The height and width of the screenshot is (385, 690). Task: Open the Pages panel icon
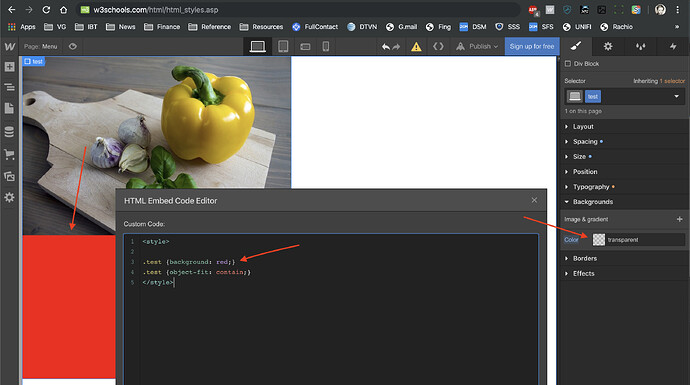(x=9, y=108)
